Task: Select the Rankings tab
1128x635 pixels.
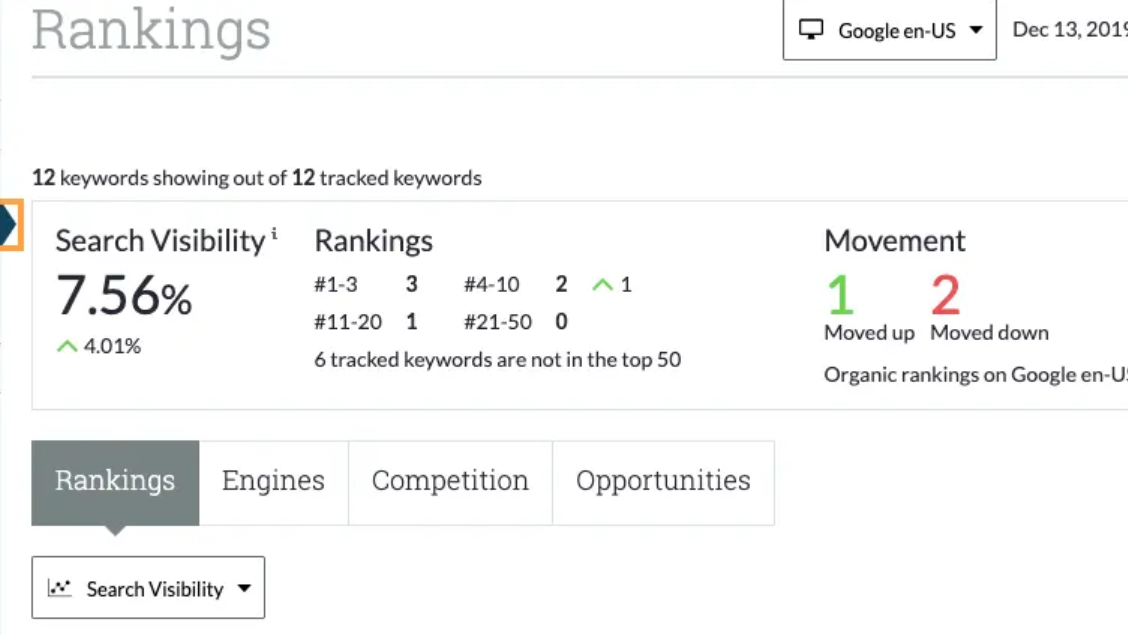Action: (115, 482)
